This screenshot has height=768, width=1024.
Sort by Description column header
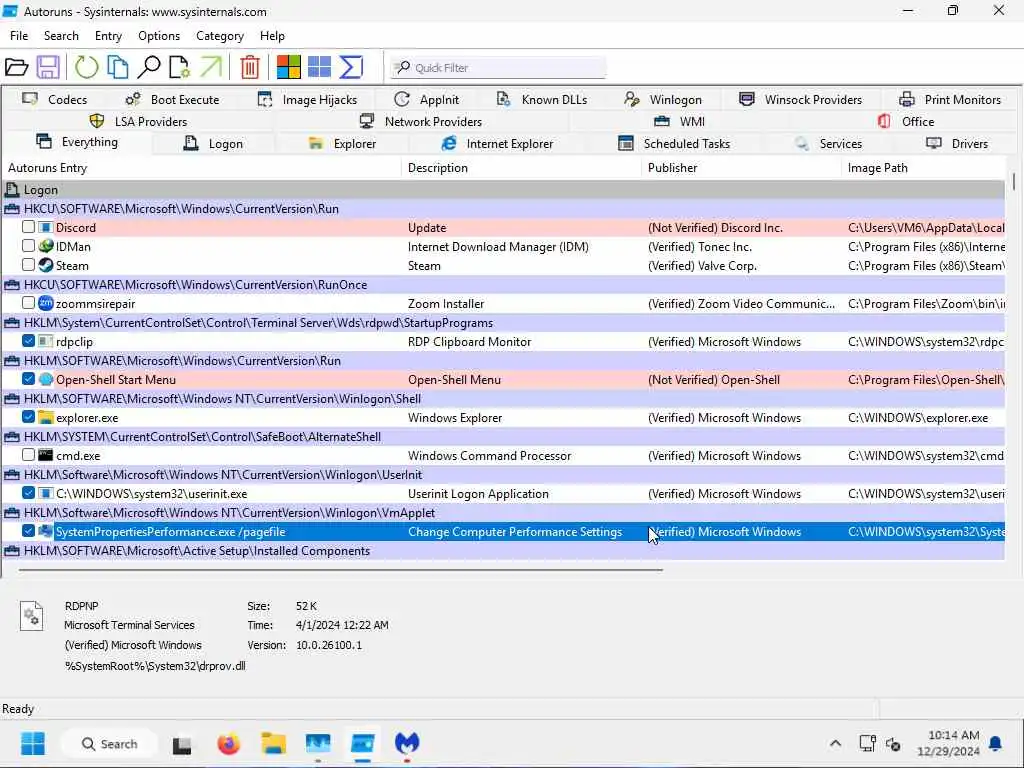522,168
